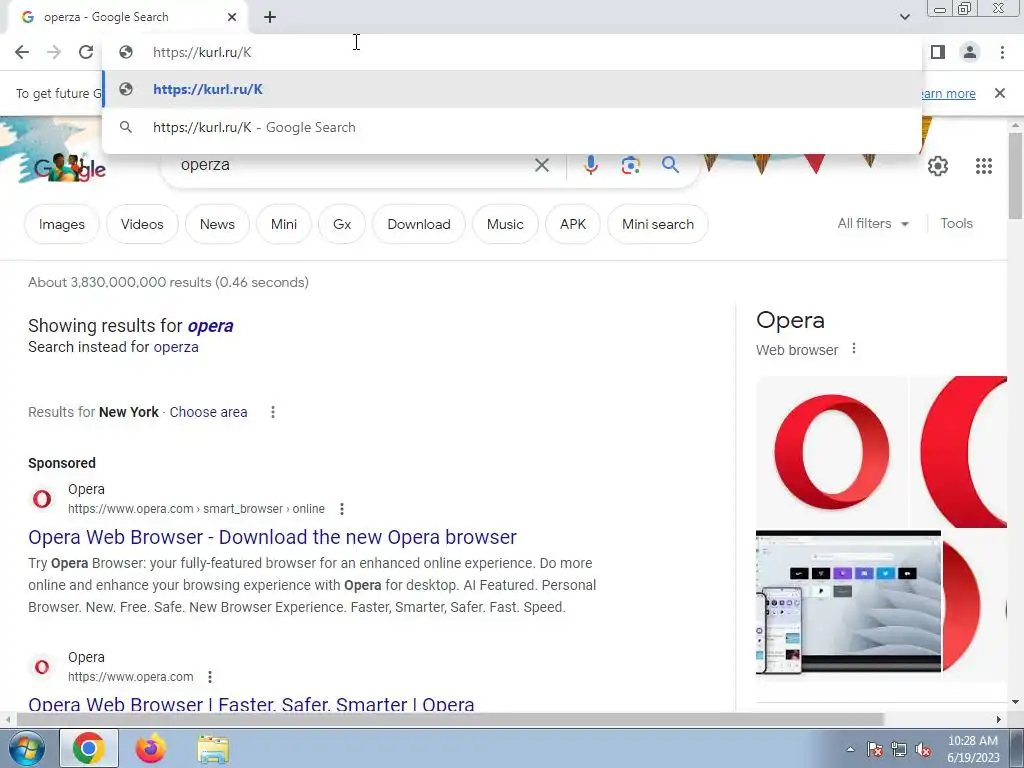Click the vertical page scrollbar thumb
Viewport: 1024px width, 768px height.
tap(1015, 175)
